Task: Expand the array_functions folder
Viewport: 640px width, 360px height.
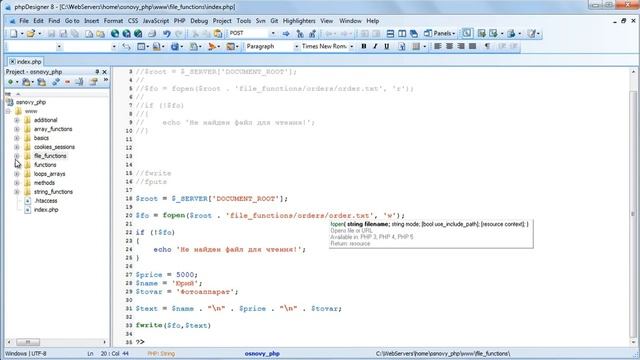Action: [x=17, y=129]
